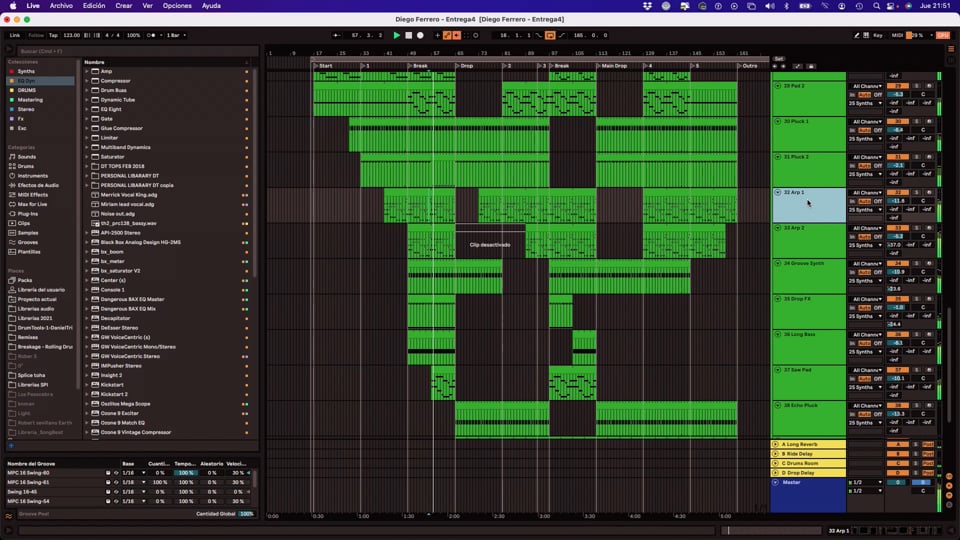Image resolution: width=960 pixels, height=540 pixels.
Task: Open the Samples category
Action: click(x=28, y=233)
